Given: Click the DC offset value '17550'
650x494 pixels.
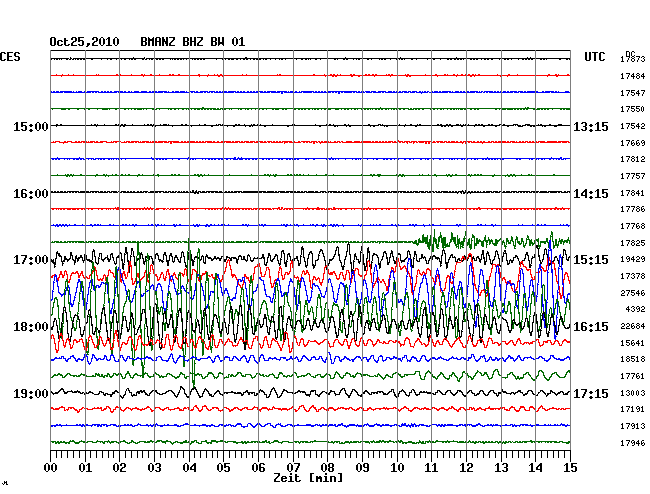Looking at the screenshot, I should (x=633, y=109).
